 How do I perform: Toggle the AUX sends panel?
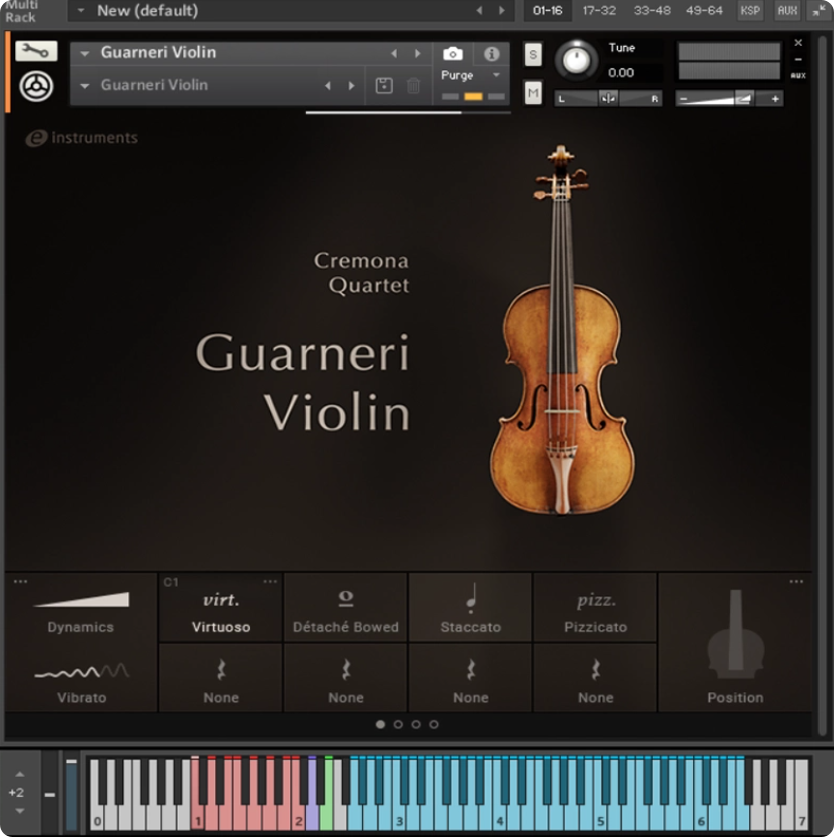pos(788,10)
